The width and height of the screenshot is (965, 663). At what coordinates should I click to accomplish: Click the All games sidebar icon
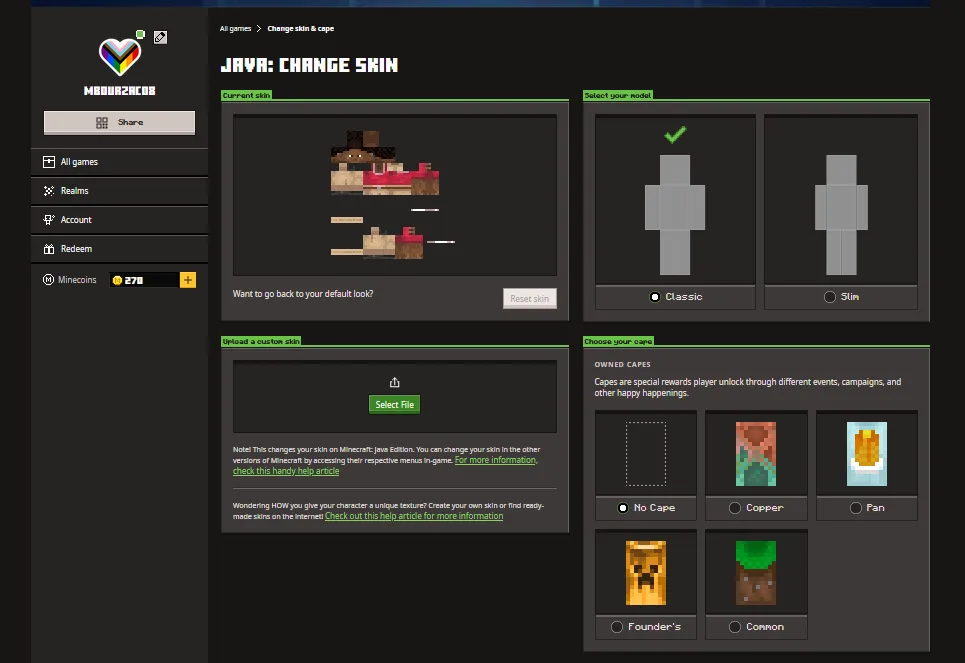point(49,162)
